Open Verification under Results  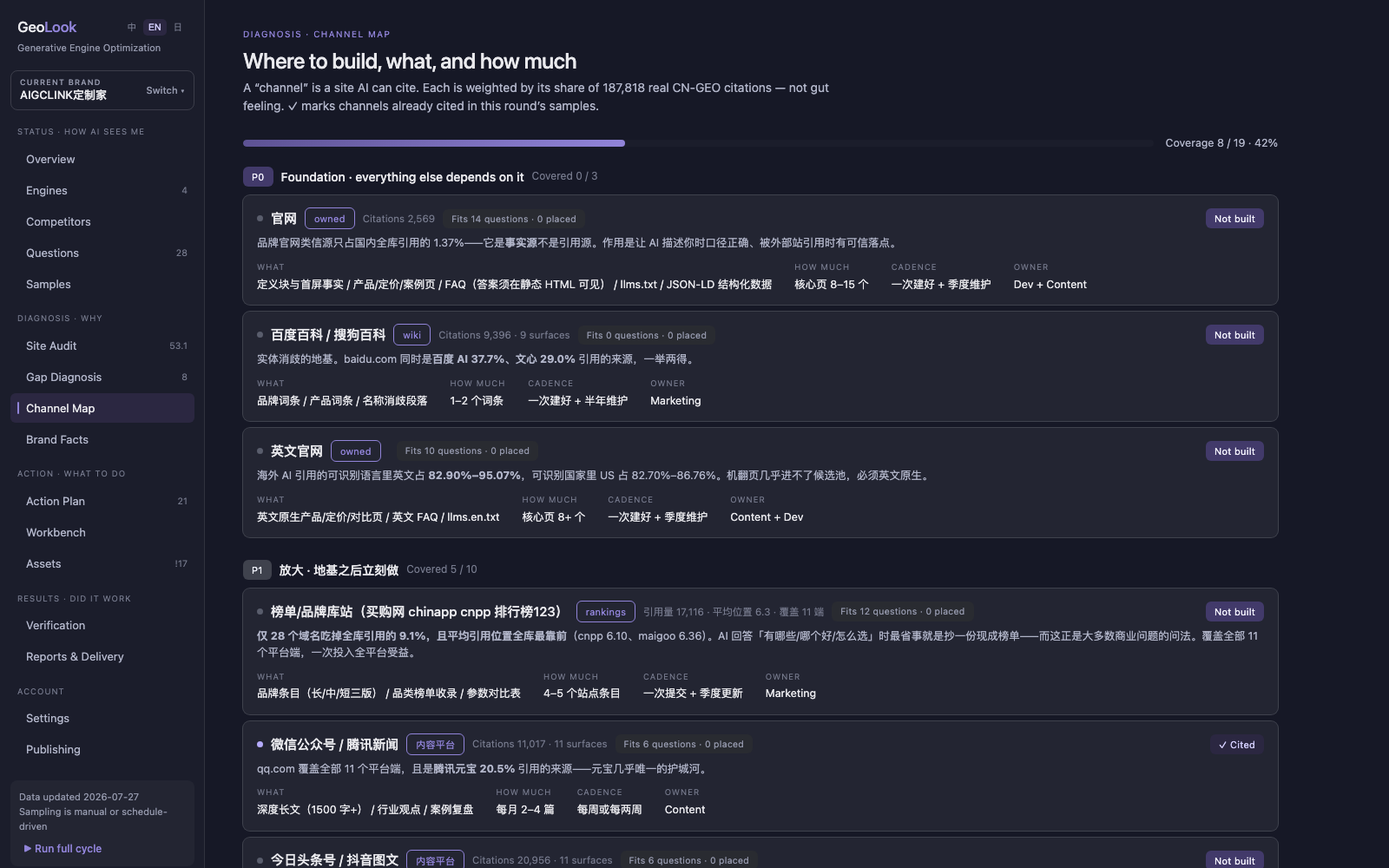tap(102, 626)
